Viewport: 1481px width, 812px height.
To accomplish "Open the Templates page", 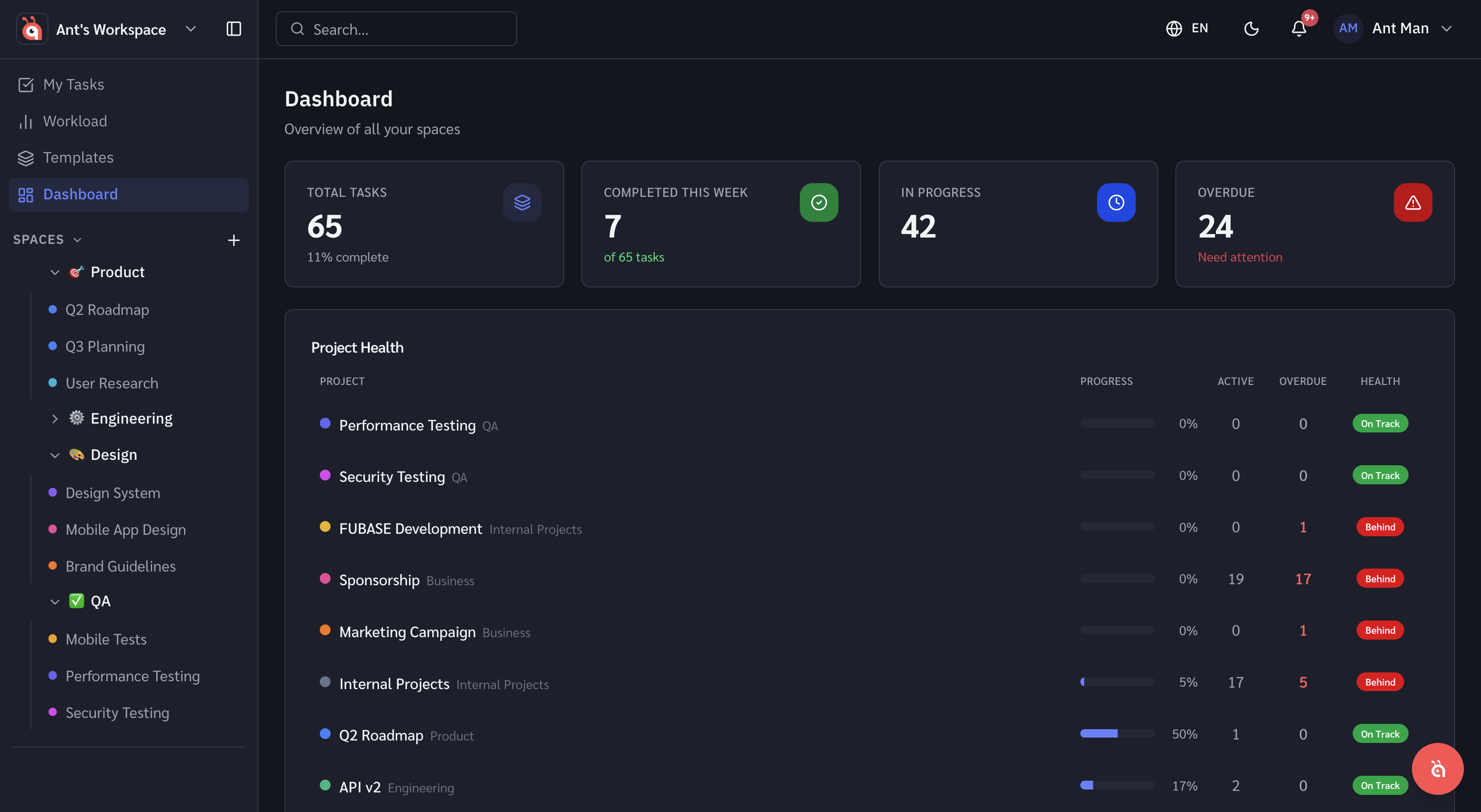I will tap(129, 158).
